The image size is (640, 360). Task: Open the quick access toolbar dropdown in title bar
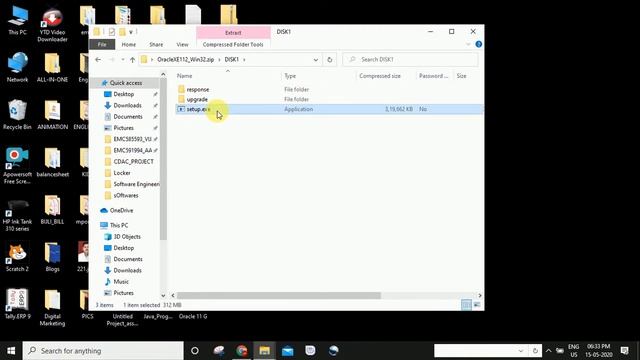(131, 32)
